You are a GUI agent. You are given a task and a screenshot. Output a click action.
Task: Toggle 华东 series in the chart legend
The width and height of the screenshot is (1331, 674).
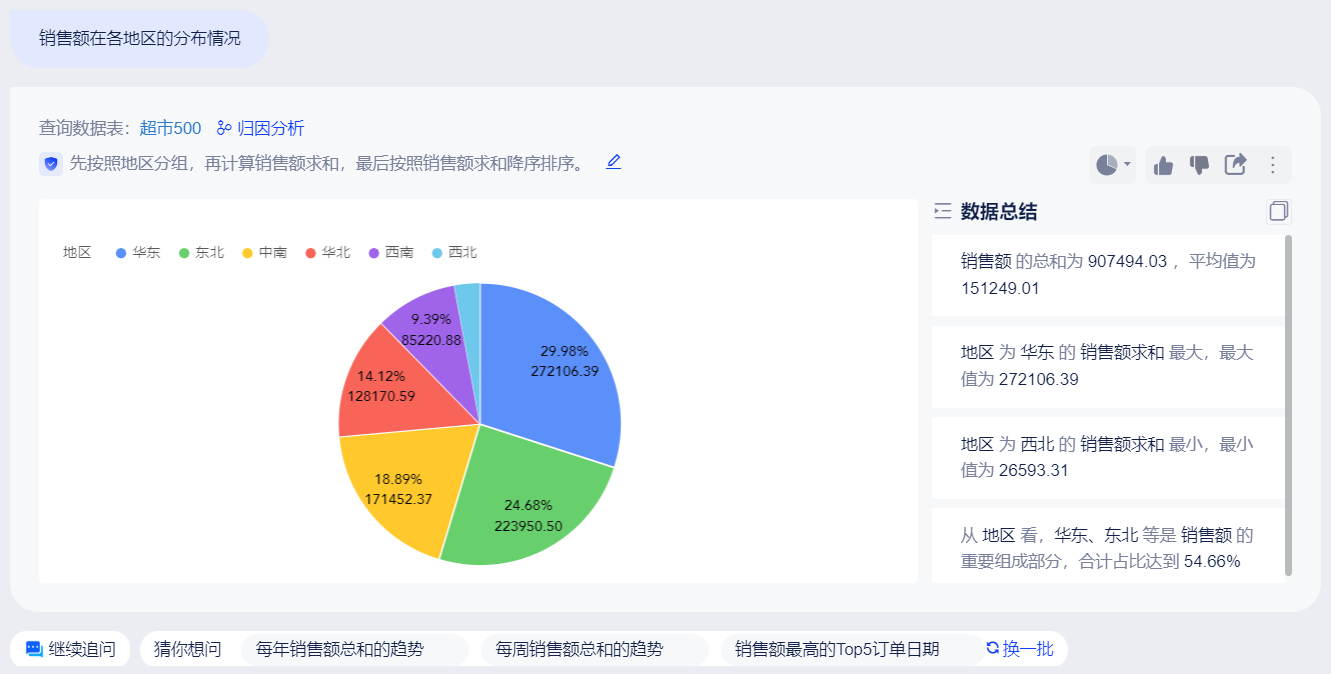[138, 253]
